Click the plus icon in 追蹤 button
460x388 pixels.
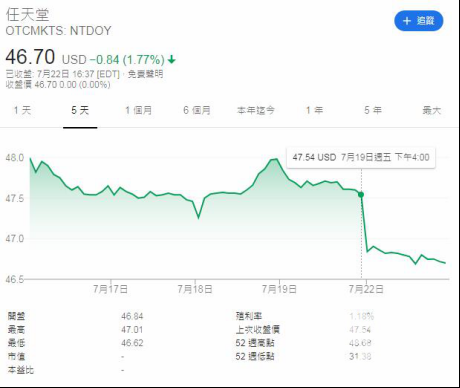(x=407, y=21)
